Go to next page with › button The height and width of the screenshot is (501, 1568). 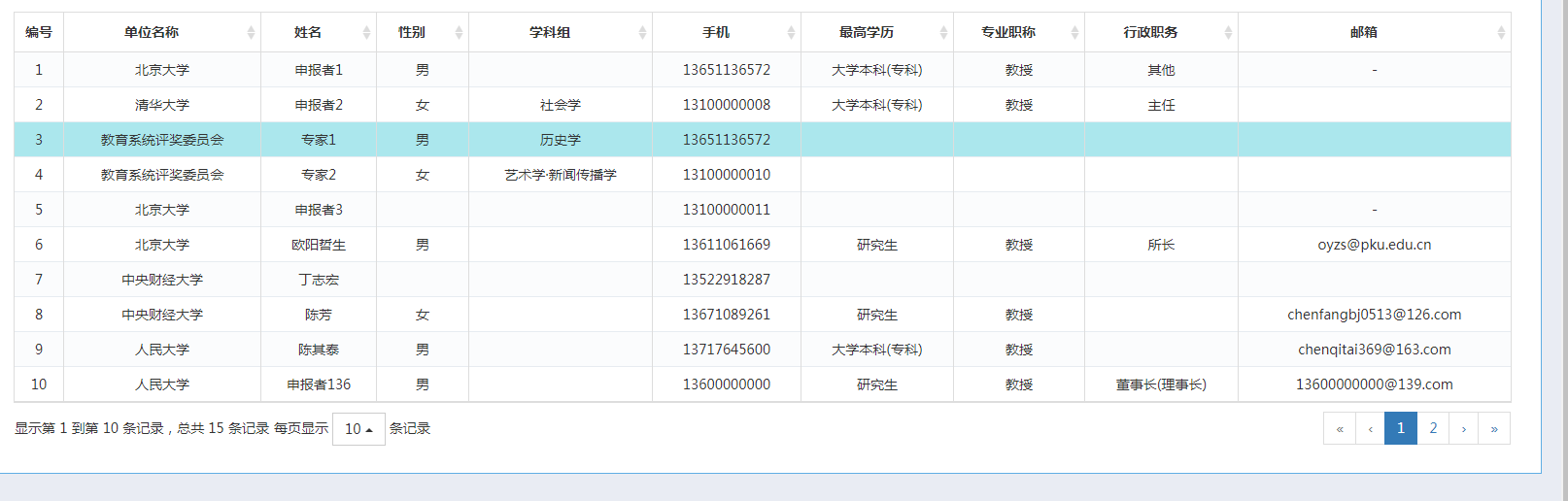click(x=1464, y=428)
